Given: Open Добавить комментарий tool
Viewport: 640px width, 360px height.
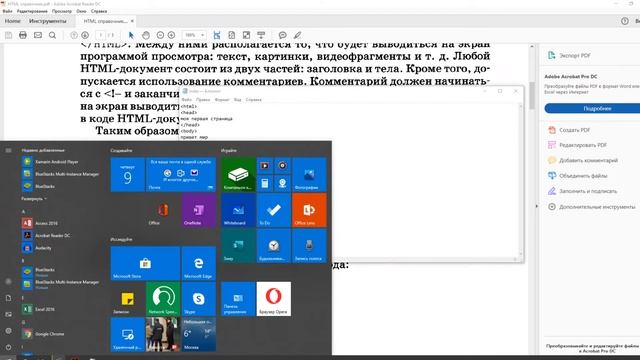Looking at the screenshot, I should click(x=582, y=160).
